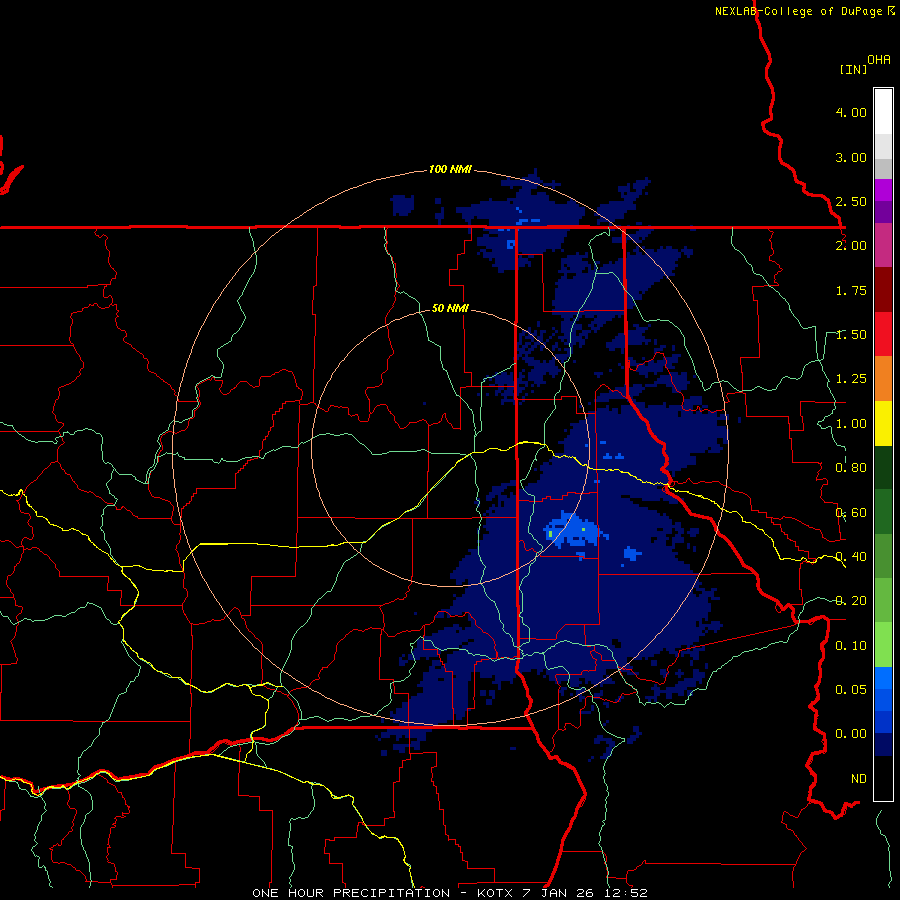Viewport: 900px width, 900px height.
Task: Select the bright red legend swatch at 1.50
Action: [x=883, y=334]
